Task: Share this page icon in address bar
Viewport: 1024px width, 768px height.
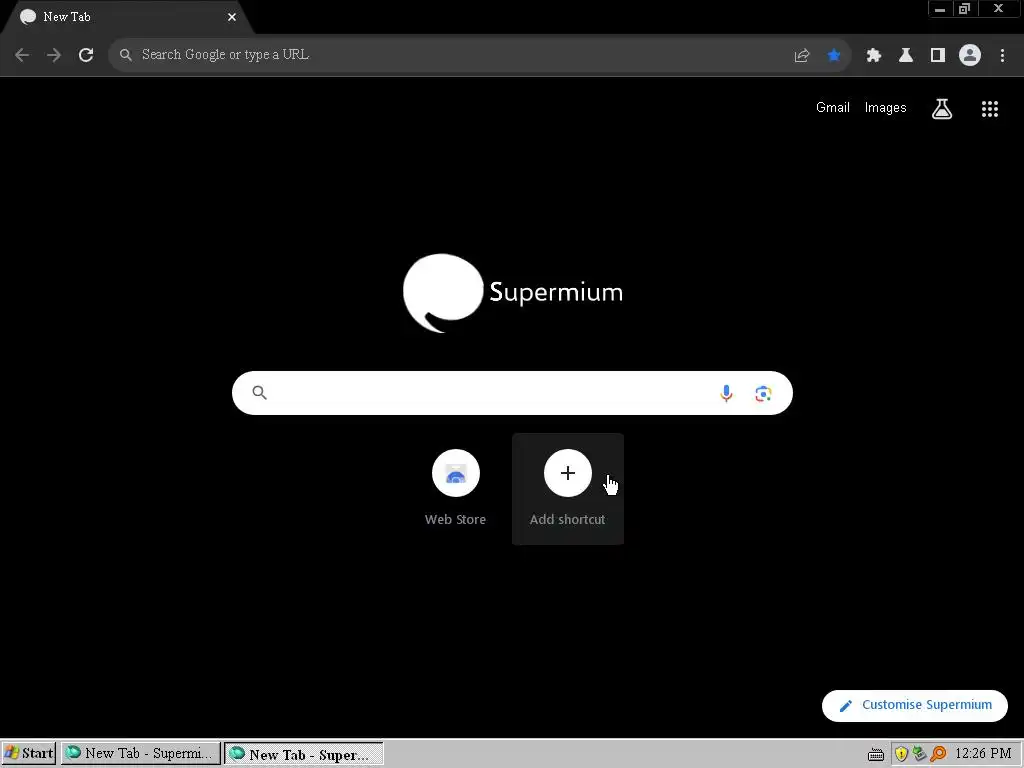Action: (x=801, y=56)
